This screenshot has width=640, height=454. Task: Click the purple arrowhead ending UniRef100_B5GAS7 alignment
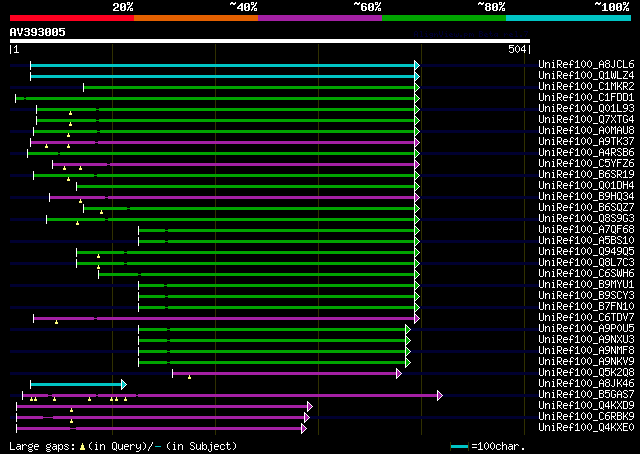(x=440, y=395)
